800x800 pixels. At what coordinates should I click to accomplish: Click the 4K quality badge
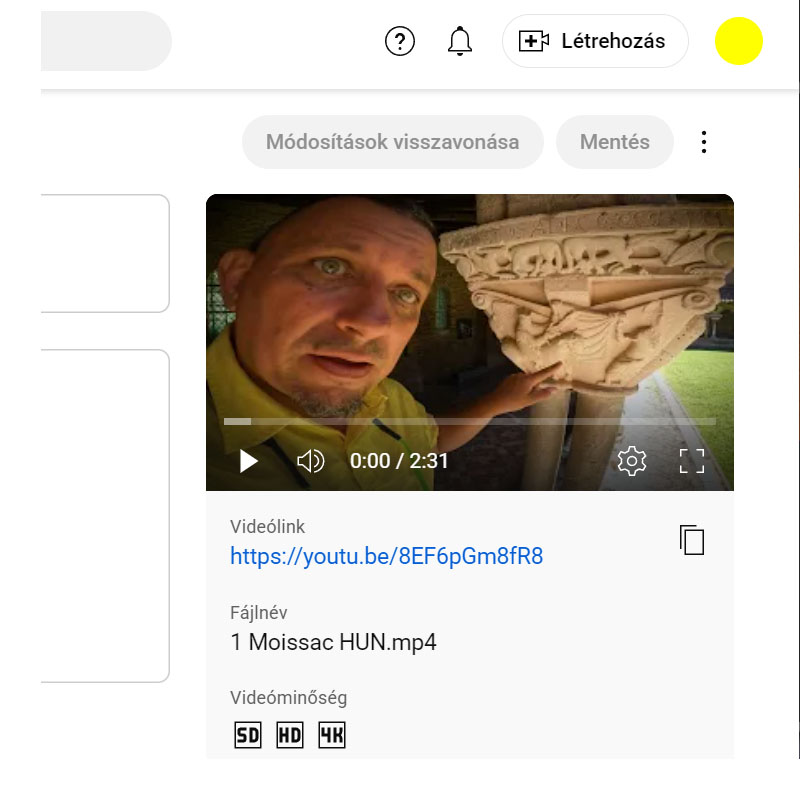331,736
